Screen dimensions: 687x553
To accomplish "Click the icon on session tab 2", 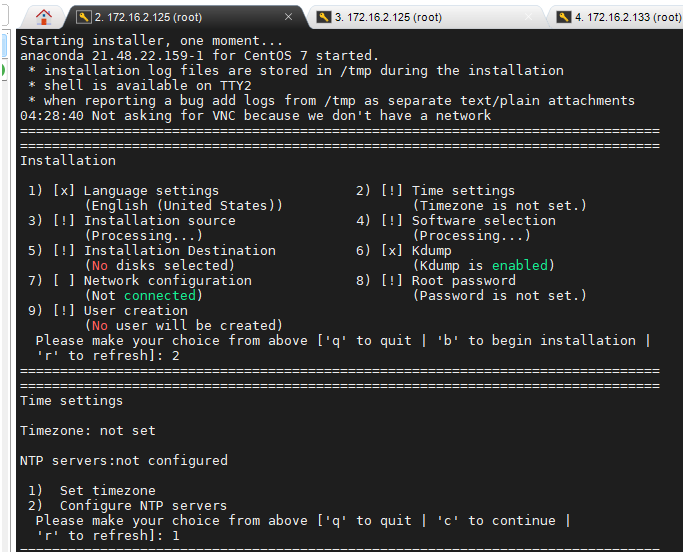I will [x=83, y=17].
